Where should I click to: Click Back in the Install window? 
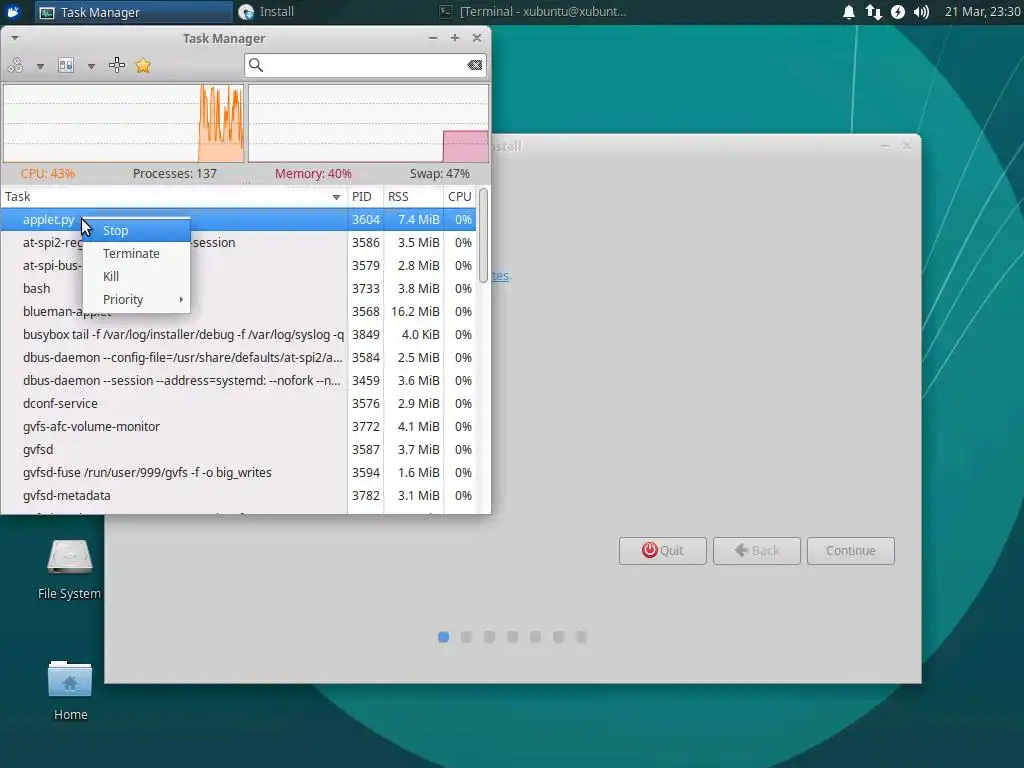pyautogui.click(x=757, y=551)
